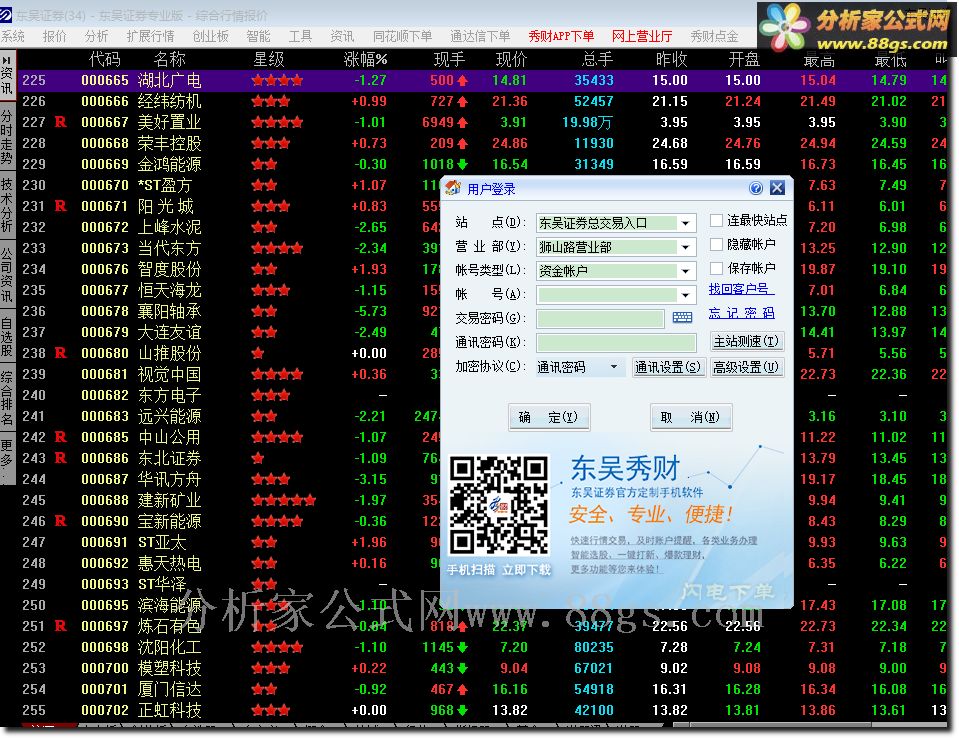Click the 取消 button
The width and height of the screenshot is (959, 738).
(691, 418)
